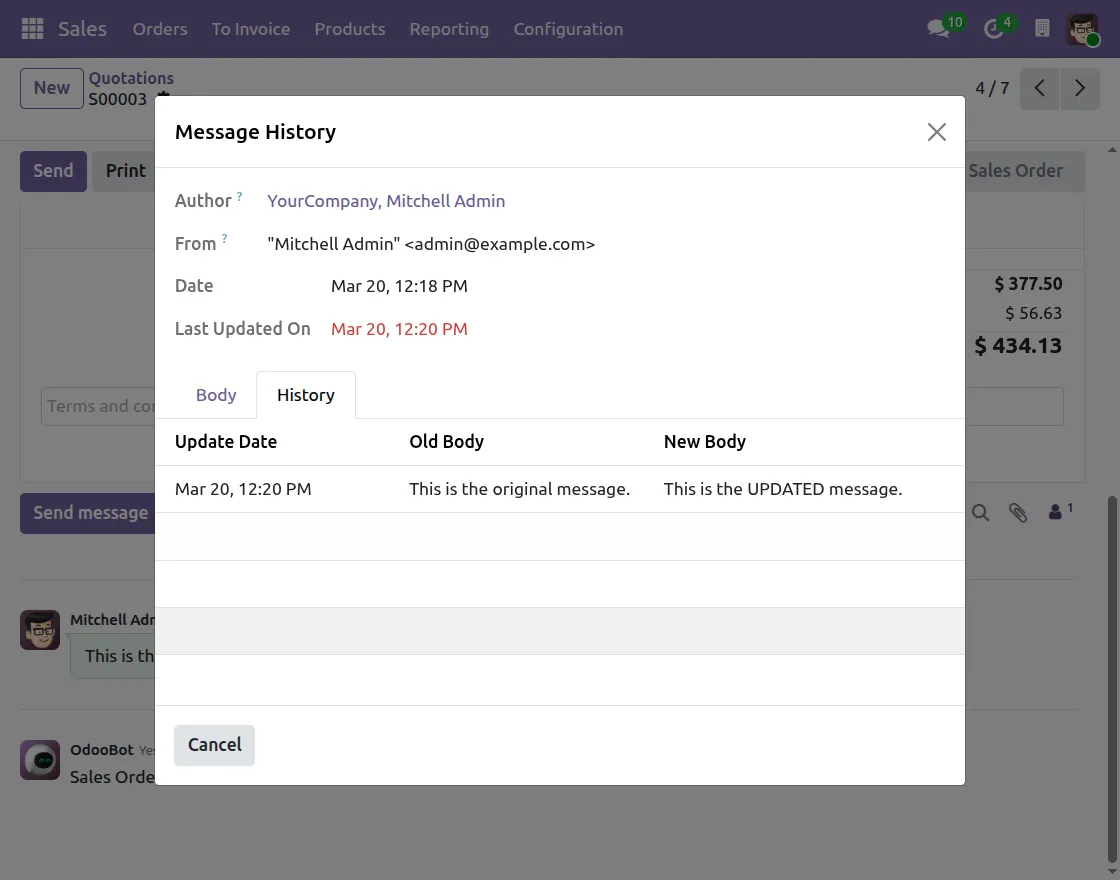Open Mitchell Admin user avatar menu

coord(1082,29)
